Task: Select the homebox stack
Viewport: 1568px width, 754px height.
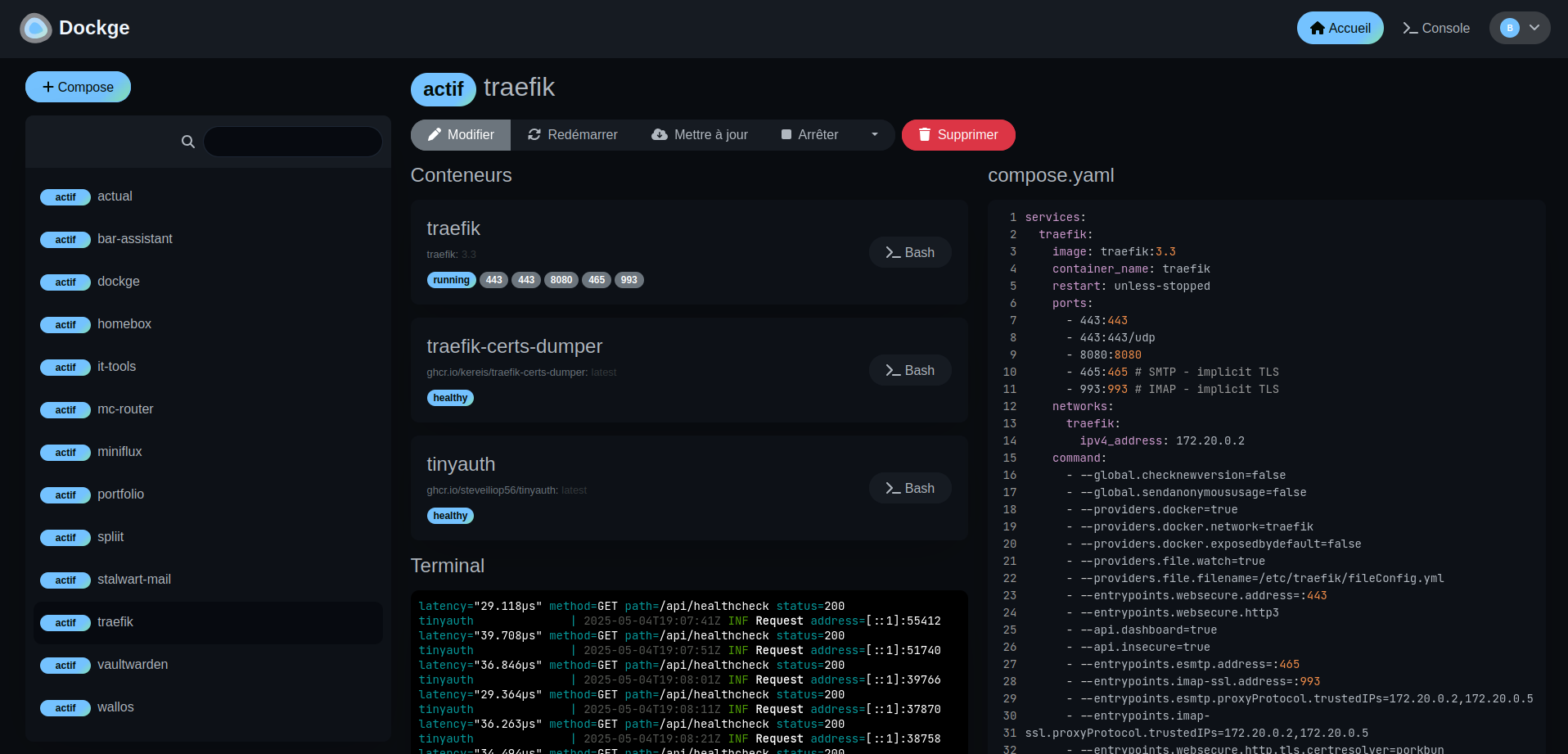Action: tap(208, 324)
